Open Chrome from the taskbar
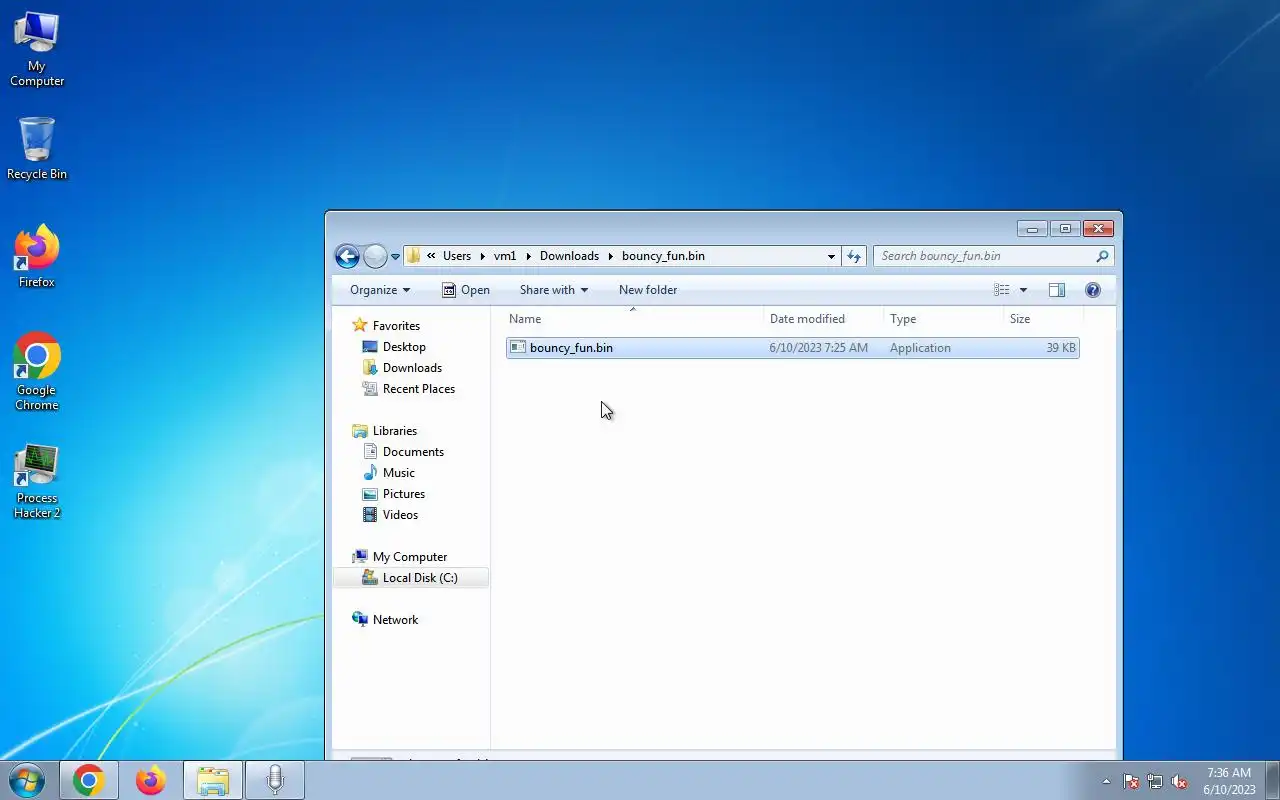The width and height of the screenshot is (1280, 800). coord(88,781)
